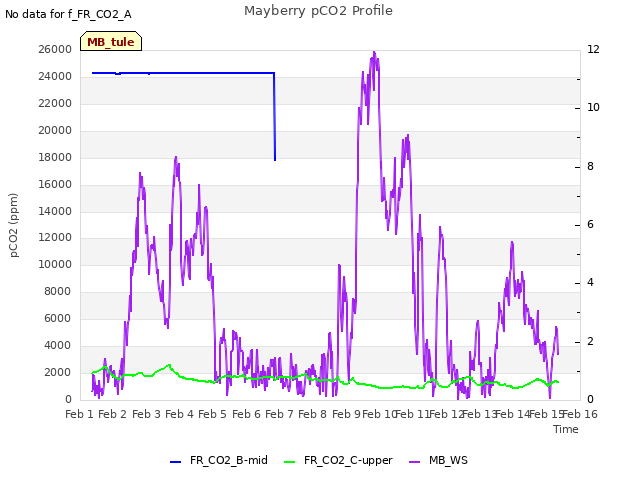This screenshot has width=640, height=480.
Task: Click the 2 right y-axis label
Action: point(591,342)
